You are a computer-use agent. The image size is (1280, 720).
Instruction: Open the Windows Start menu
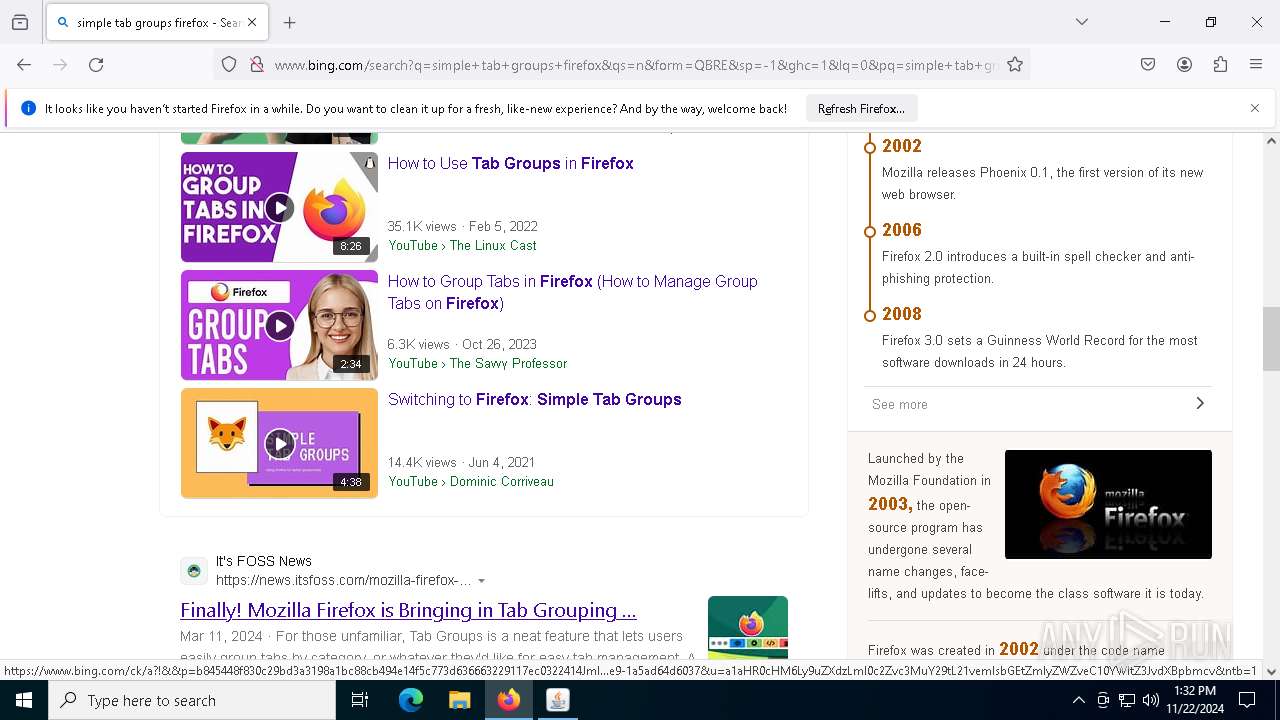click(24, 700)
